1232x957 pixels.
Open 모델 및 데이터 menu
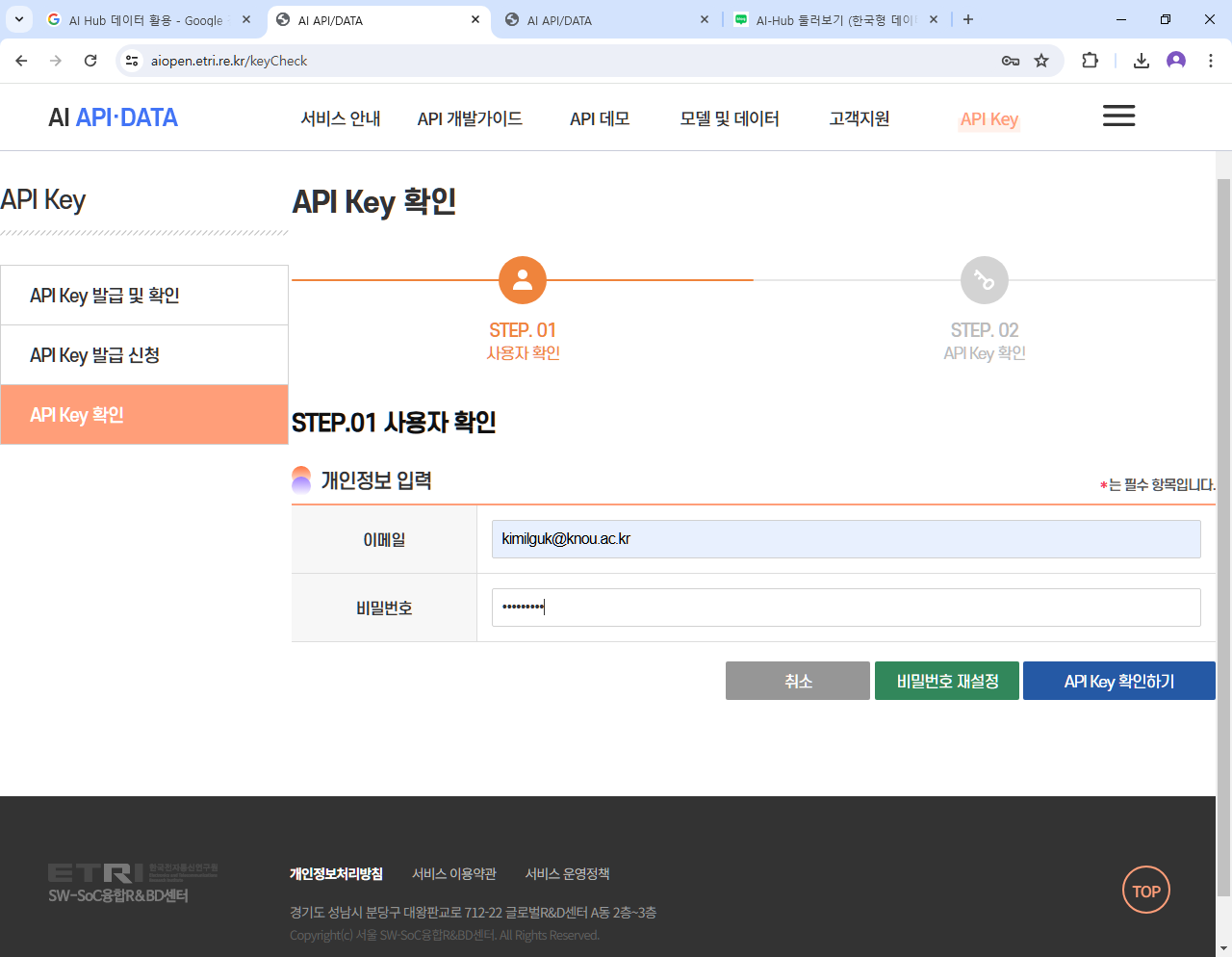[730, 118]
